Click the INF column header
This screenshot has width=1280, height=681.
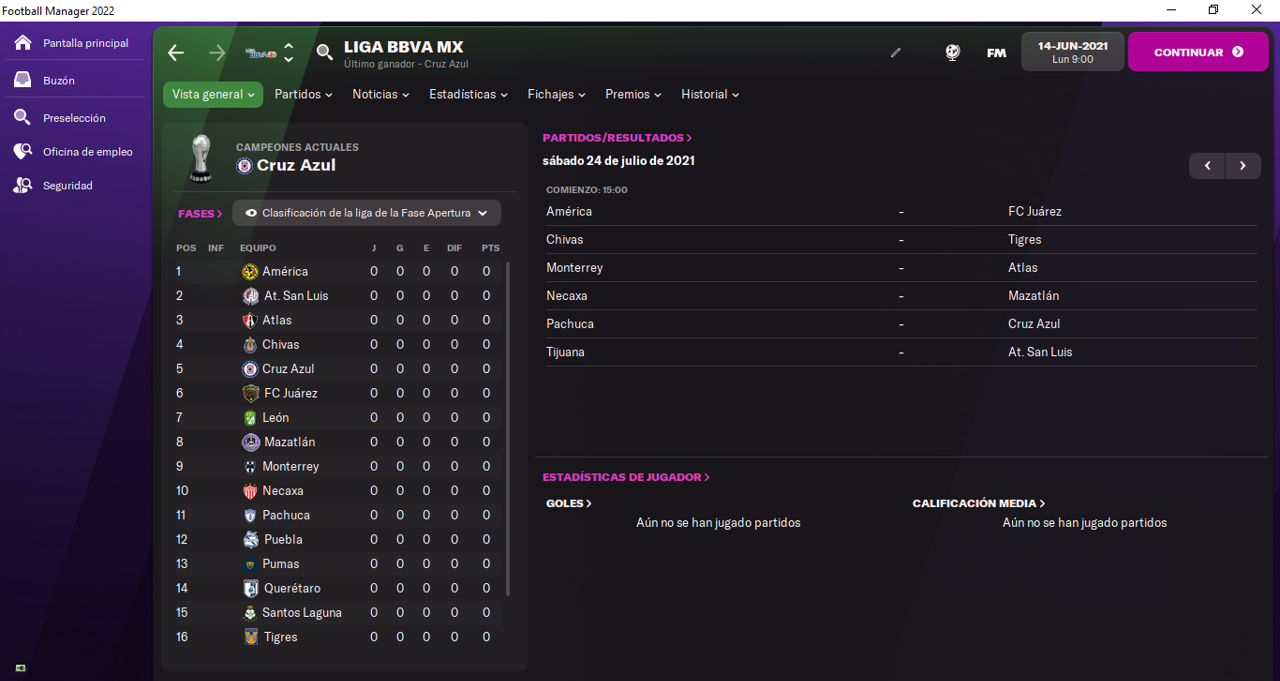216,248
